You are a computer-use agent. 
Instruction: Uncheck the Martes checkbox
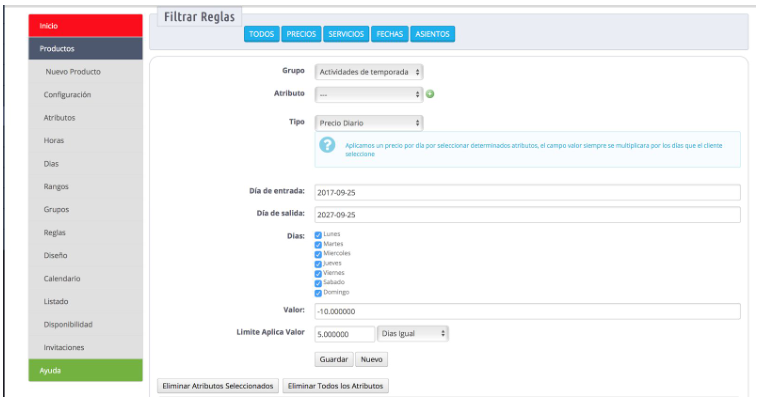click(x=318, y=244)
